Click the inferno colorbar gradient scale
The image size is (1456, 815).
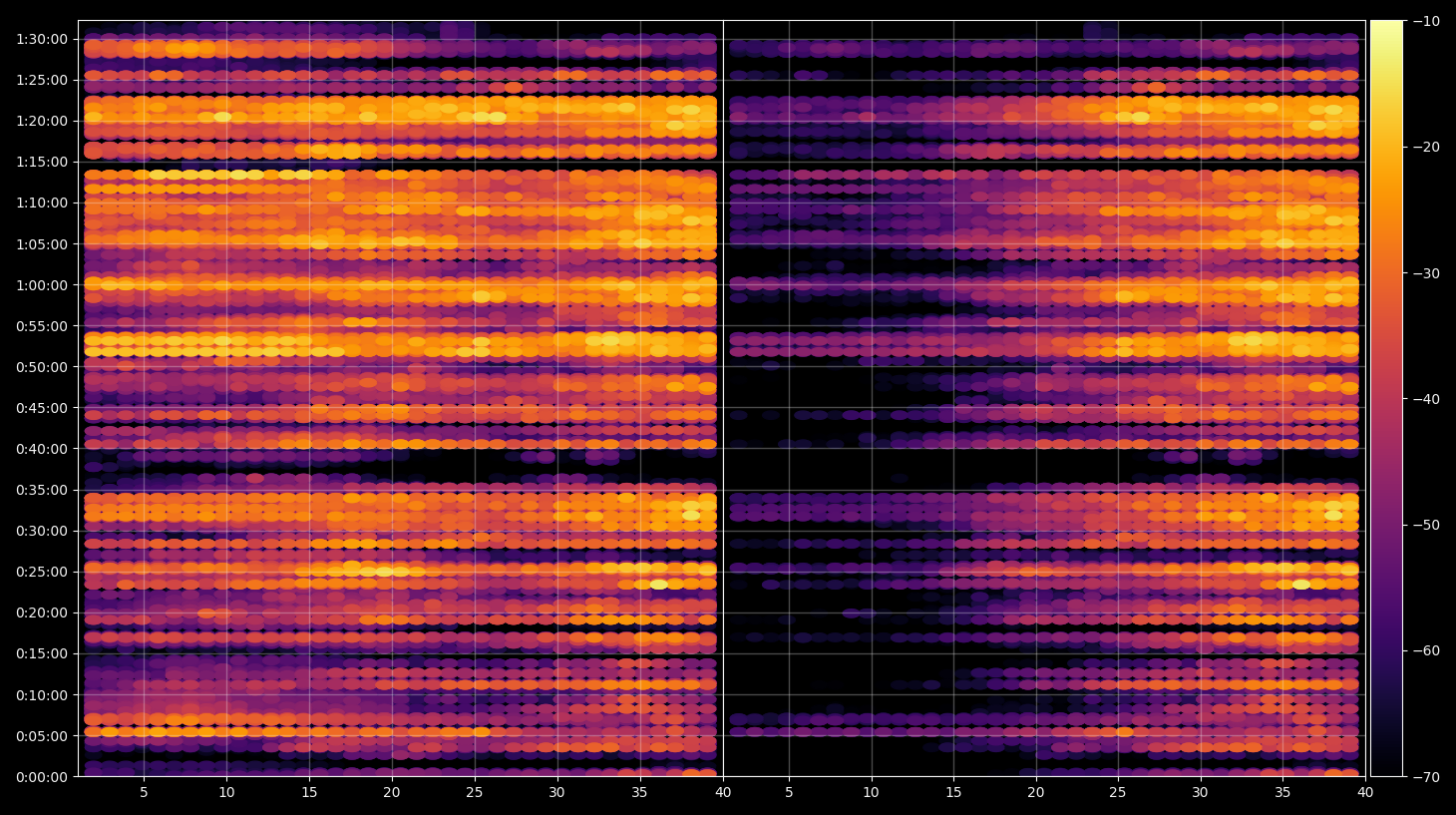pos(1386,398)
